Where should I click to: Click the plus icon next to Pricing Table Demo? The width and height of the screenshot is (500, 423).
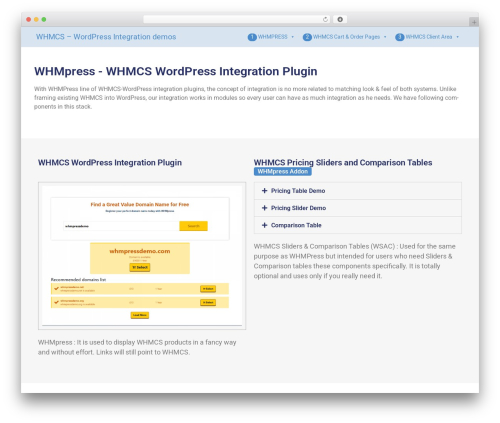click(x=264, y=191)
